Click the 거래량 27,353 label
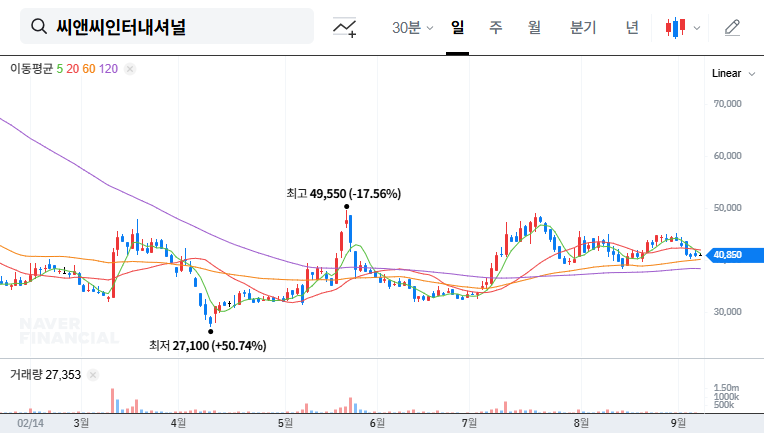Viewport: 764px width, 433px height. [45, 375]
